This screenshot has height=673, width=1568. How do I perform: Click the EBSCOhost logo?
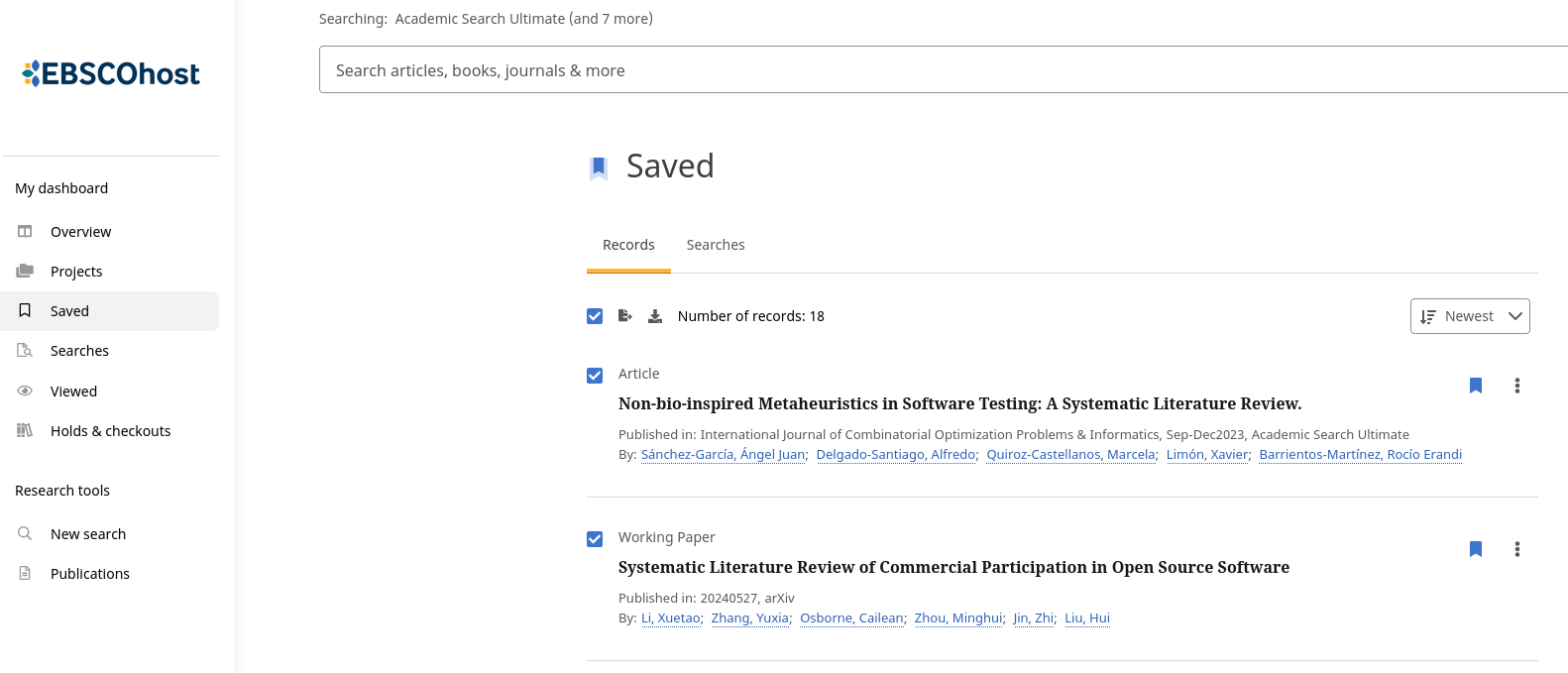click(x=111, y=73)
